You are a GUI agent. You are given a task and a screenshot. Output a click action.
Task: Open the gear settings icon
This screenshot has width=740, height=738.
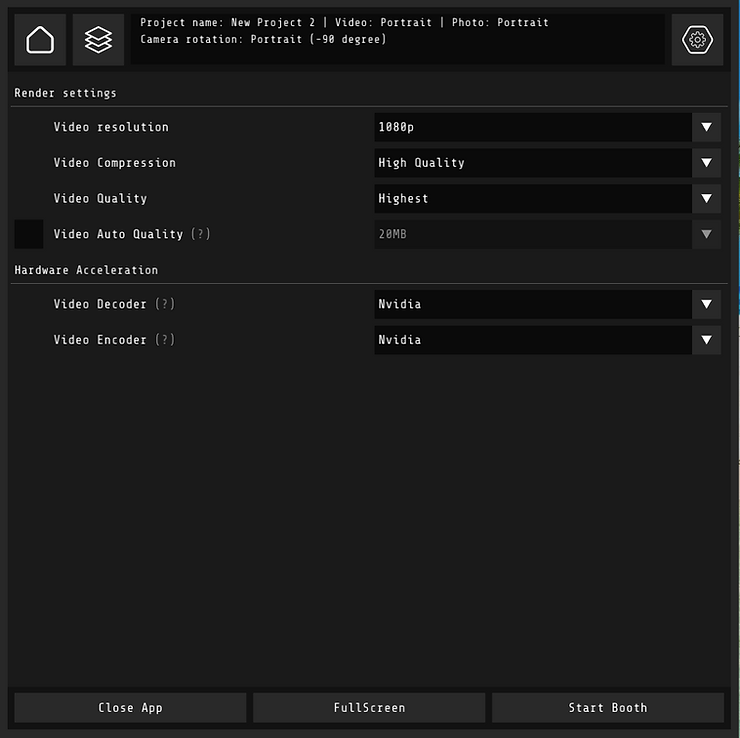(x=697, y=40)
